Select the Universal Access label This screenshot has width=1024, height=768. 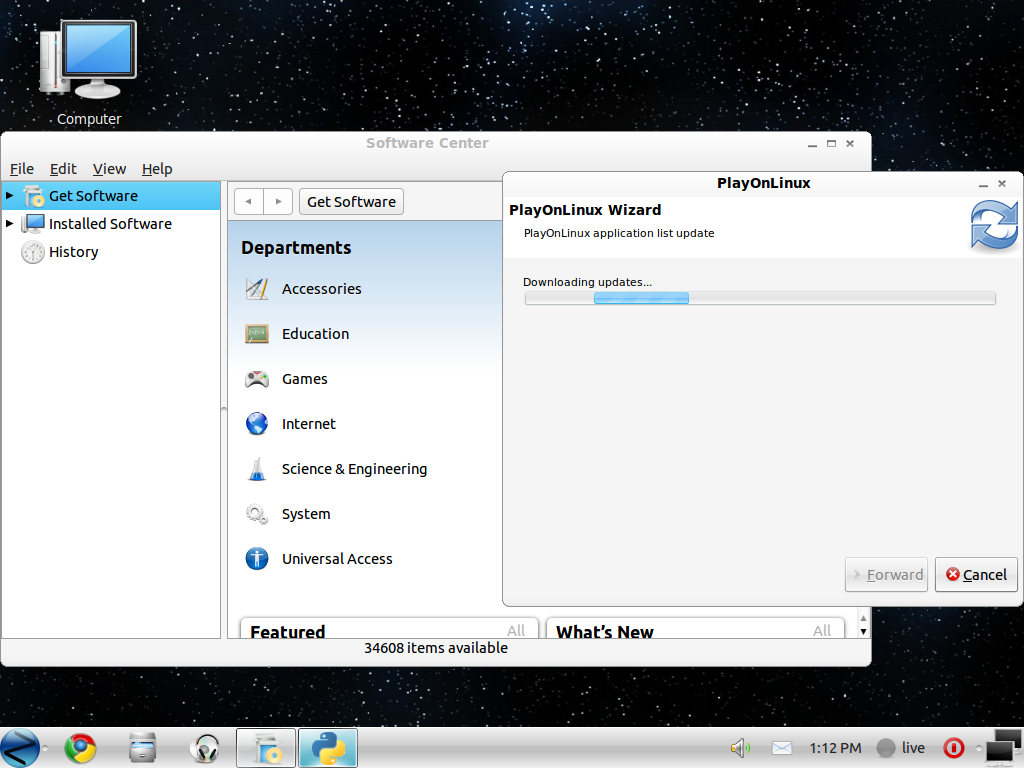click(337, 559)
